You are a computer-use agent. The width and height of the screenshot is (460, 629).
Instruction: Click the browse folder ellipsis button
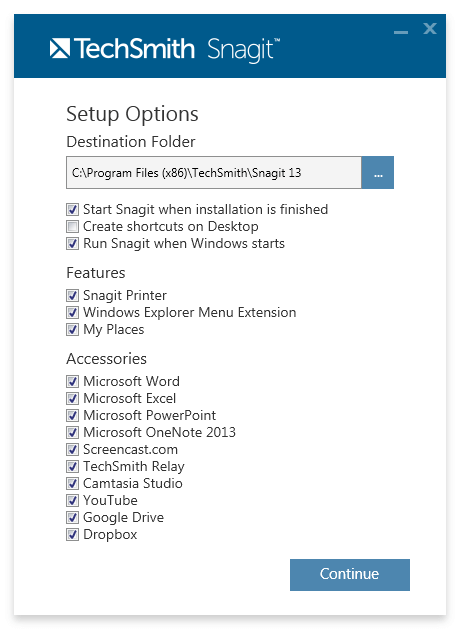377,172
